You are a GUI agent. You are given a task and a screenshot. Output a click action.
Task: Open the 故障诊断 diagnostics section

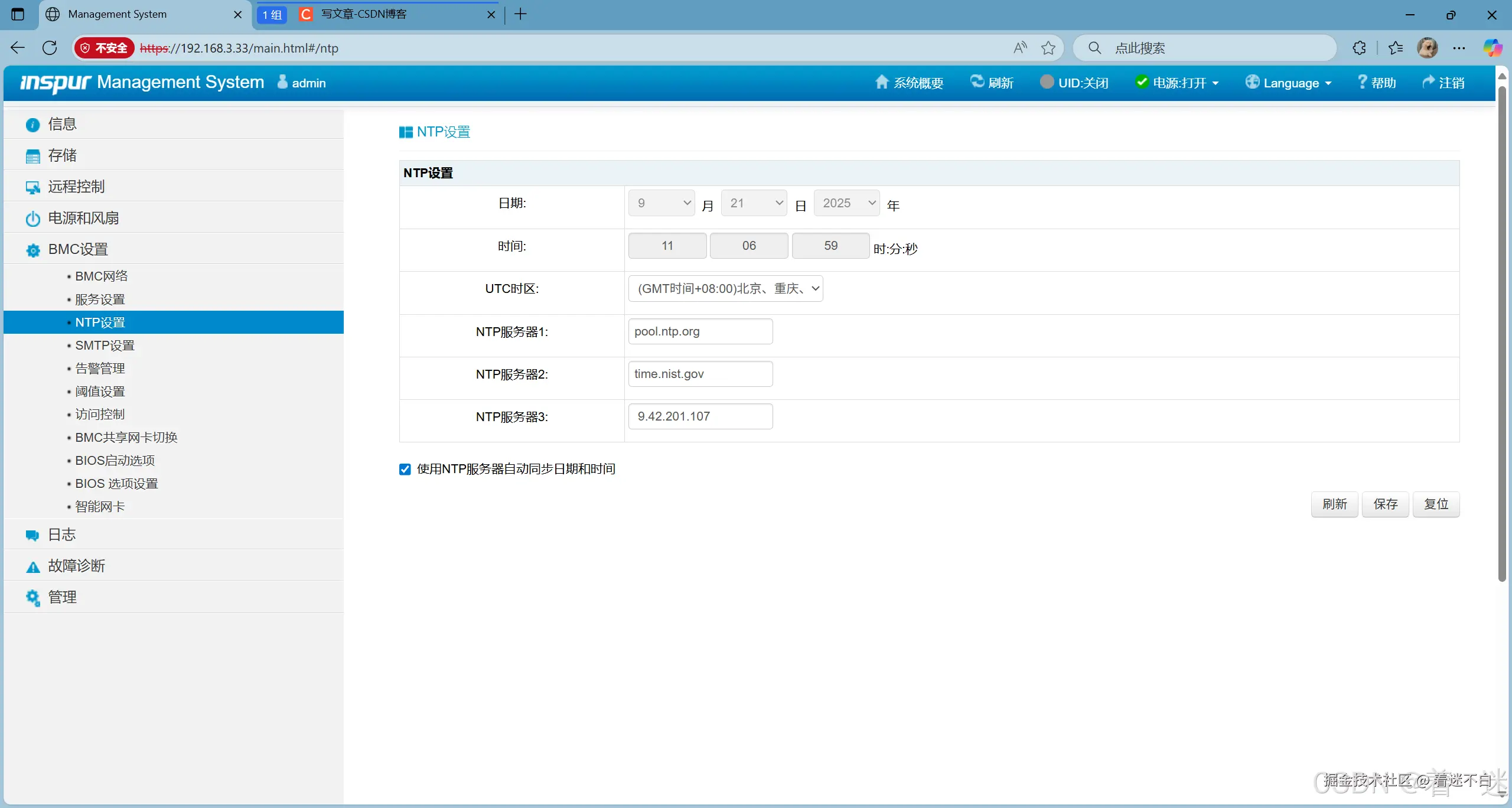[x=77, y=565]
